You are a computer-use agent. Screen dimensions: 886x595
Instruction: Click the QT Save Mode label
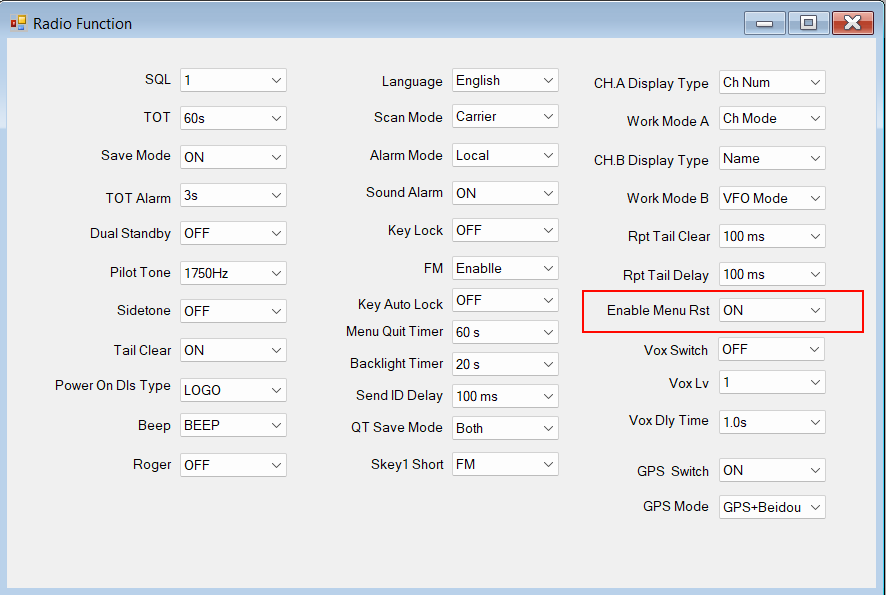pyautogui.click(x=396, y=427)
